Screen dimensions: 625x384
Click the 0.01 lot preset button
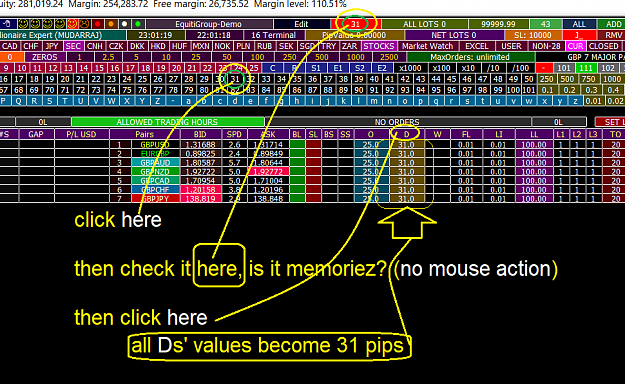(x=594, y=101)
